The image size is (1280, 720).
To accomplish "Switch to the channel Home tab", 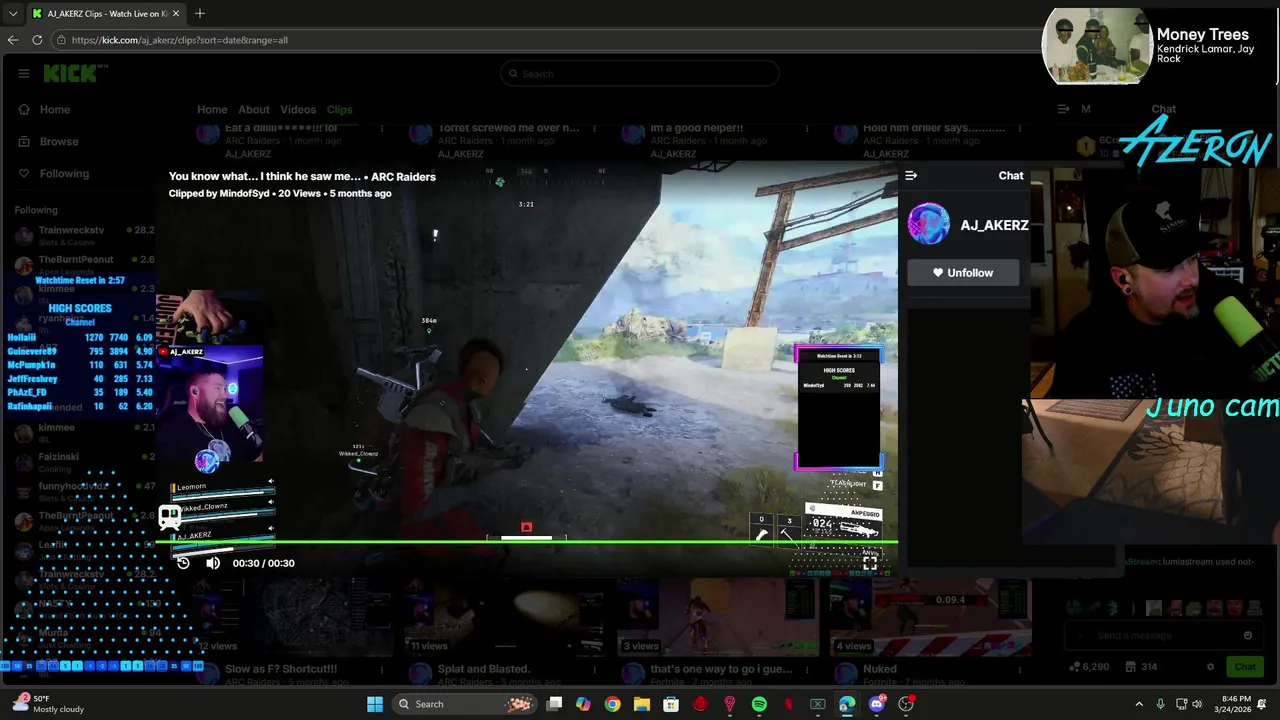I will tap(212, 109).
